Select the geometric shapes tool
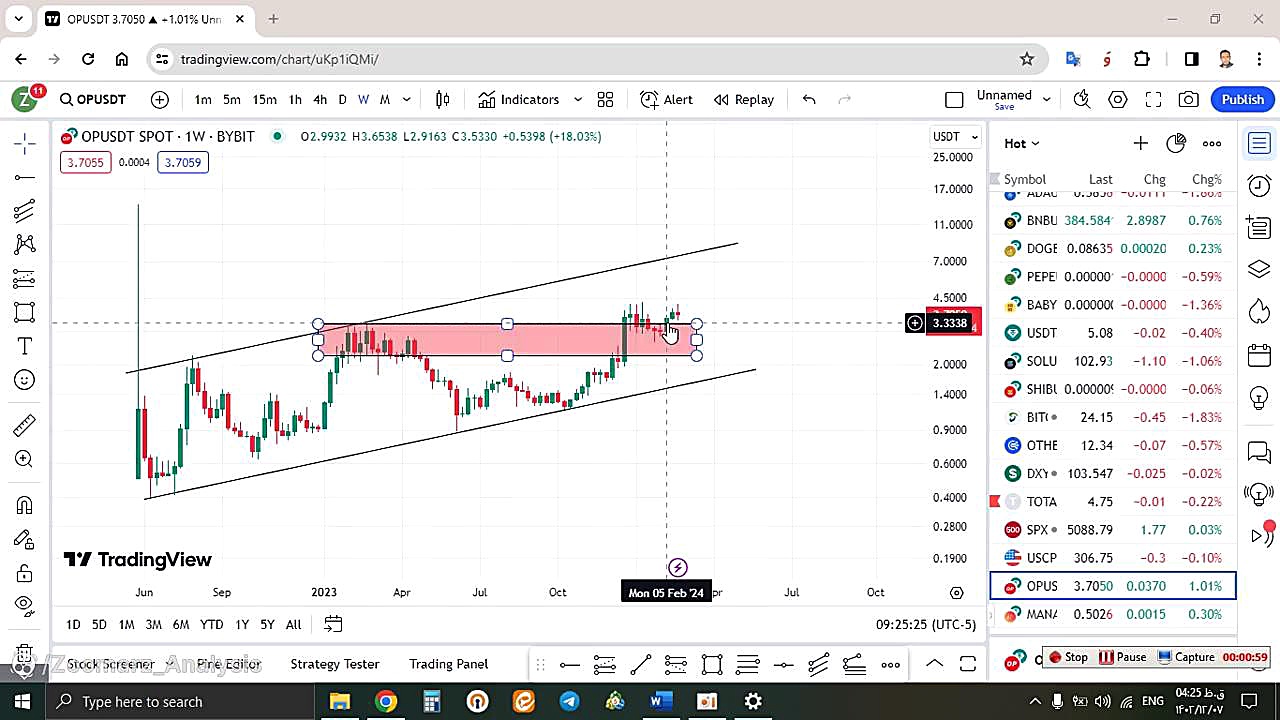 coord(25,312)
